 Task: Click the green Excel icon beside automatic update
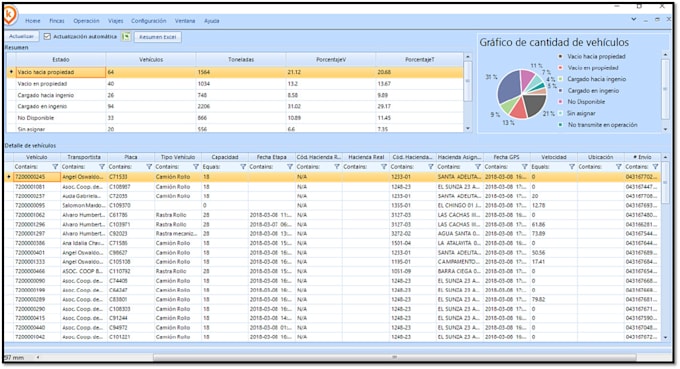(126, 37)
